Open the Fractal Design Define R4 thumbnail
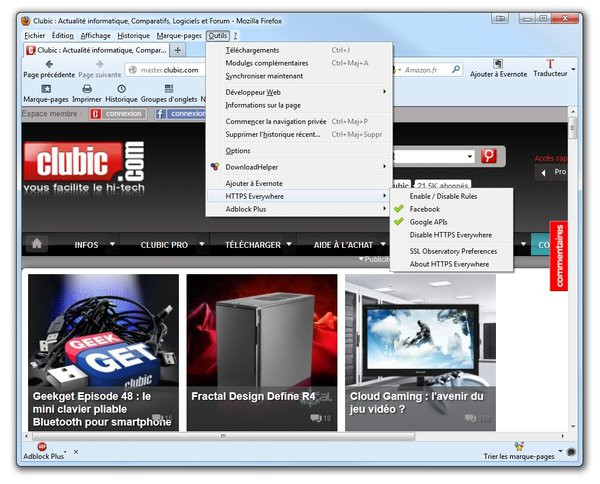 click(x=262, y=352)
